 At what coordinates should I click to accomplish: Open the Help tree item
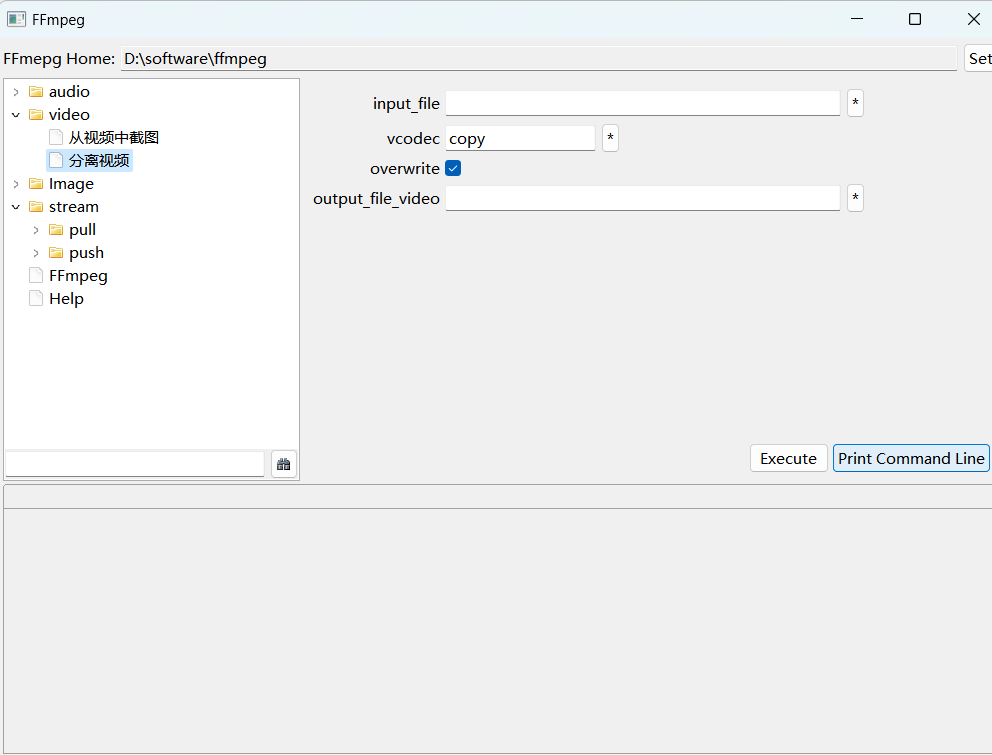coord(66,299)
